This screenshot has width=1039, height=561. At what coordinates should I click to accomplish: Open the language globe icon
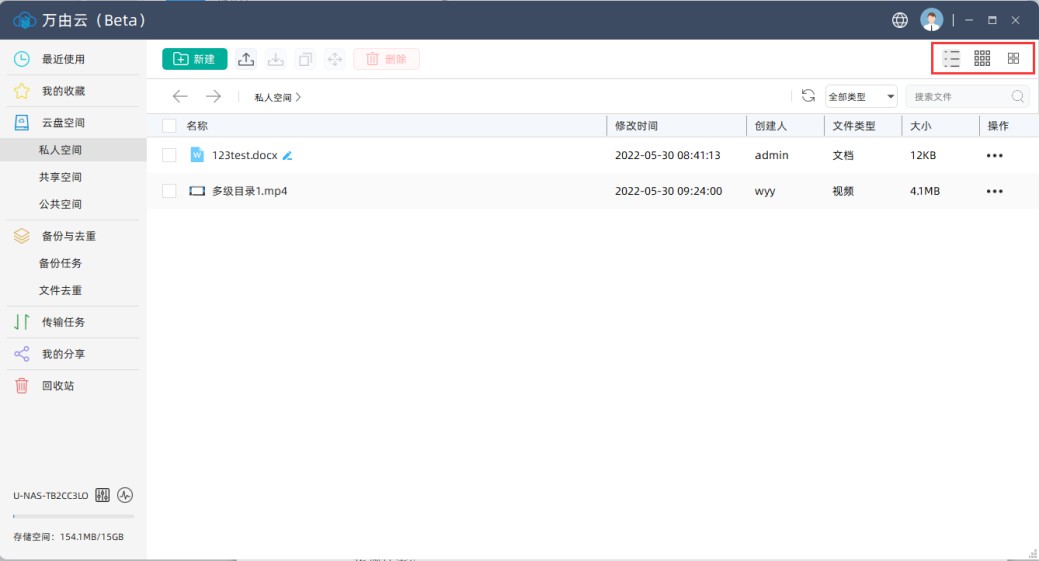tap(900, 20)
